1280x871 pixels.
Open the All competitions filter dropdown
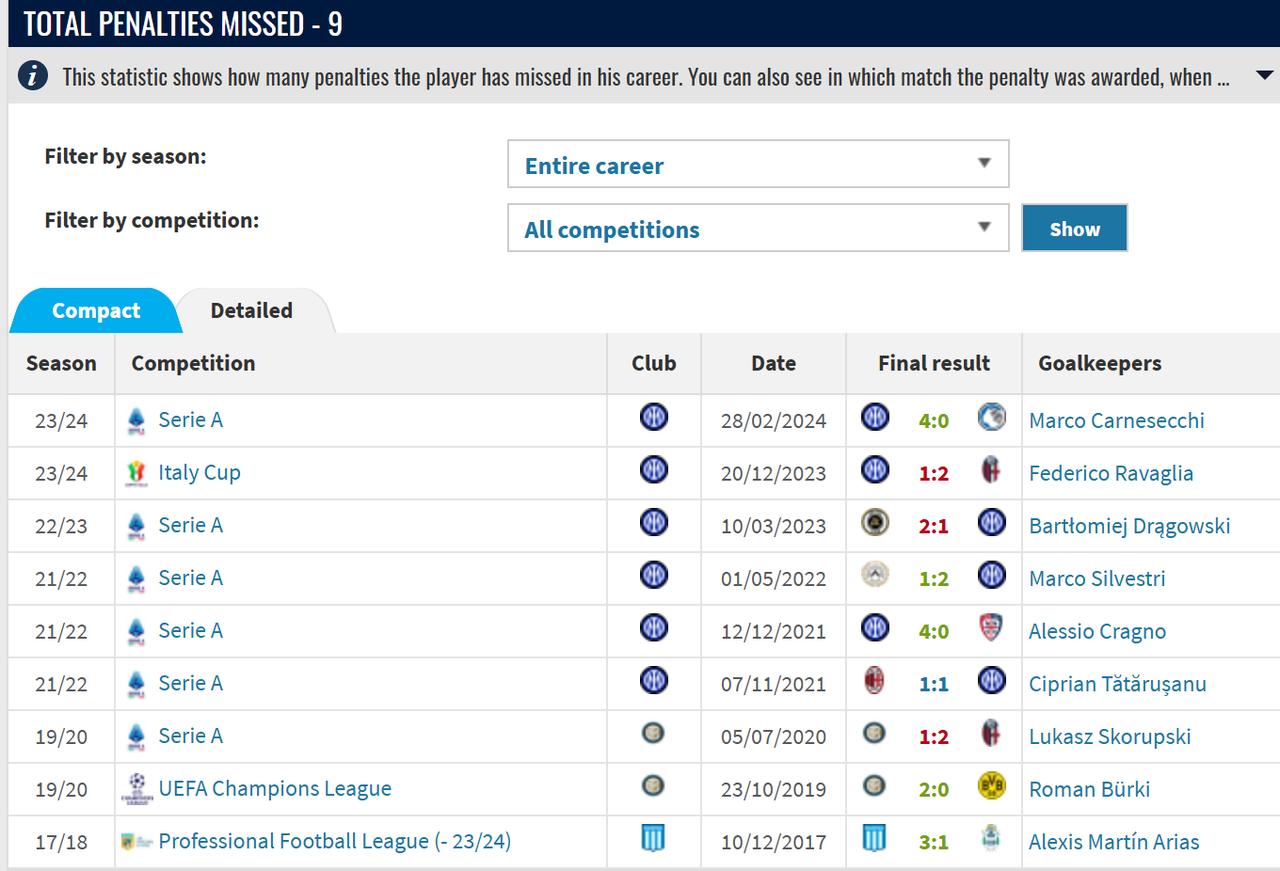[x=758, y=228]
